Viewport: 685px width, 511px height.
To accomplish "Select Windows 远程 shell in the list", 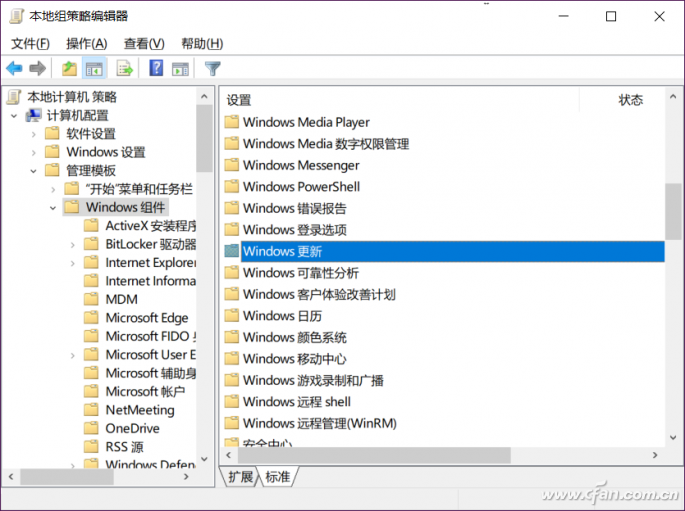I will click(297, 401).
